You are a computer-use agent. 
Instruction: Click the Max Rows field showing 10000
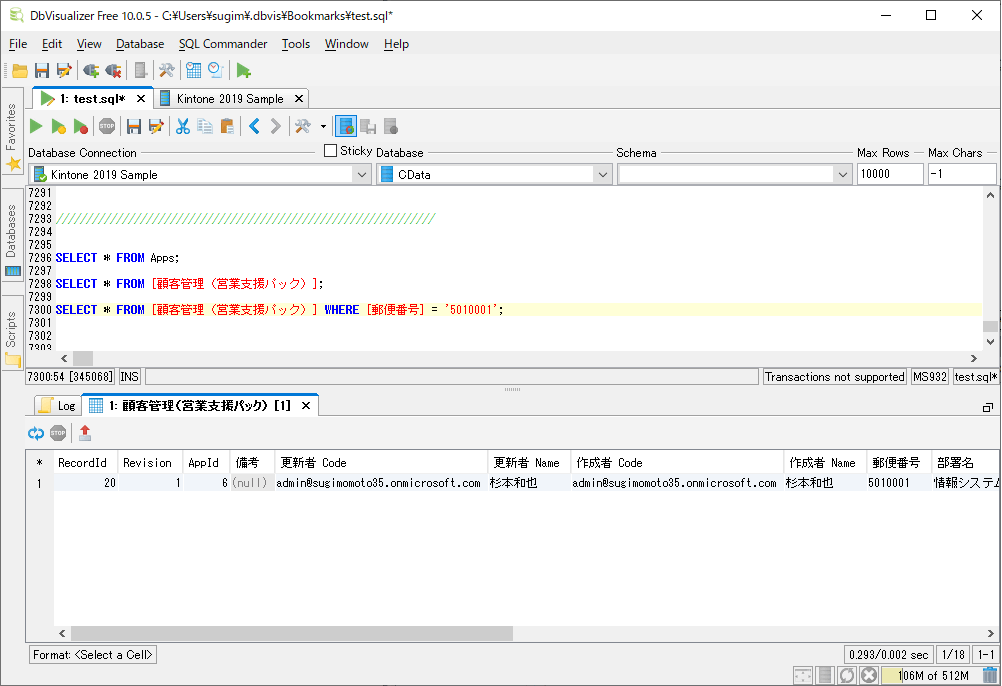click(x=890, y=174)
